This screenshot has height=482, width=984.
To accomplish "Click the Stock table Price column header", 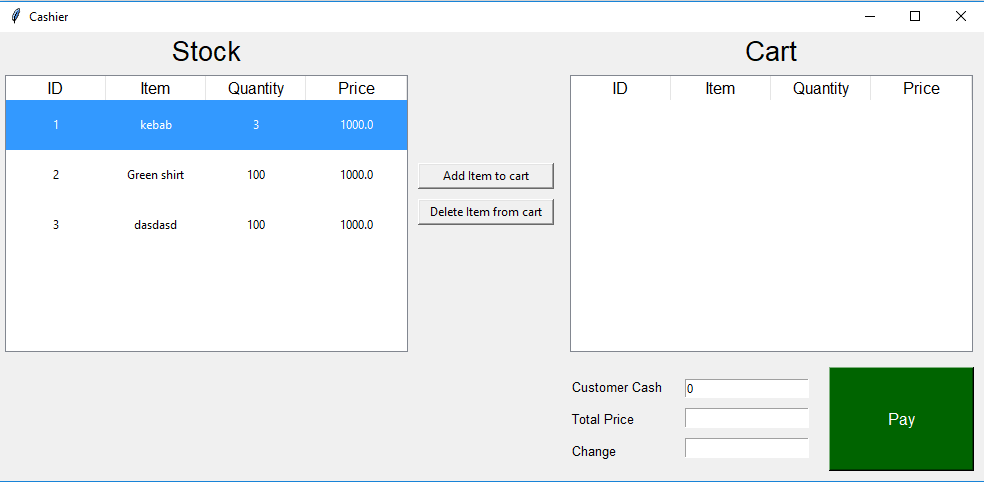I will pyautogui.click(x=356, y=88).
